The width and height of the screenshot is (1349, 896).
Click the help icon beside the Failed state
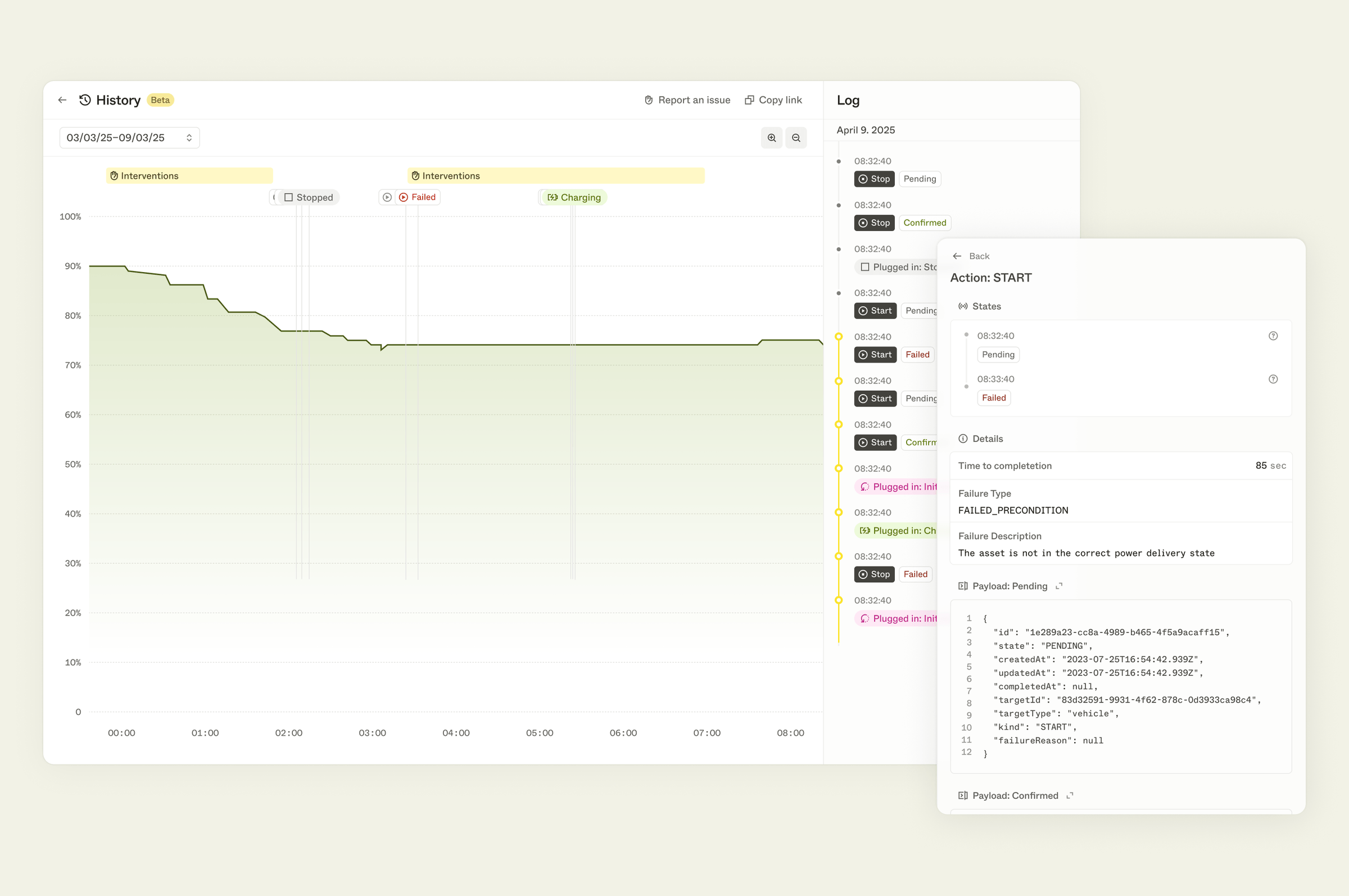(1273, 378)
